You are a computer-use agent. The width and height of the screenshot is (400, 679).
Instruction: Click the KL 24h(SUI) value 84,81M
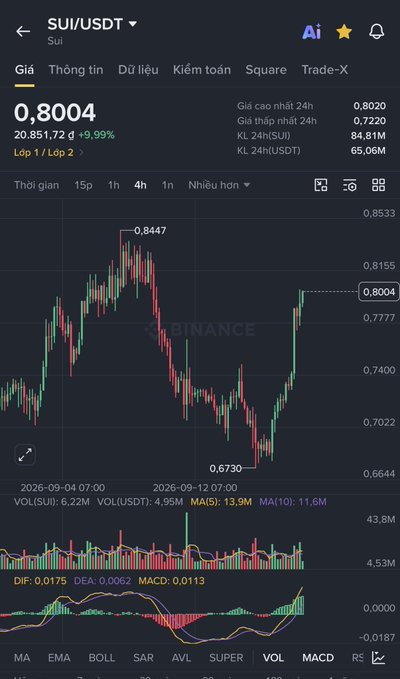point(368,136)
